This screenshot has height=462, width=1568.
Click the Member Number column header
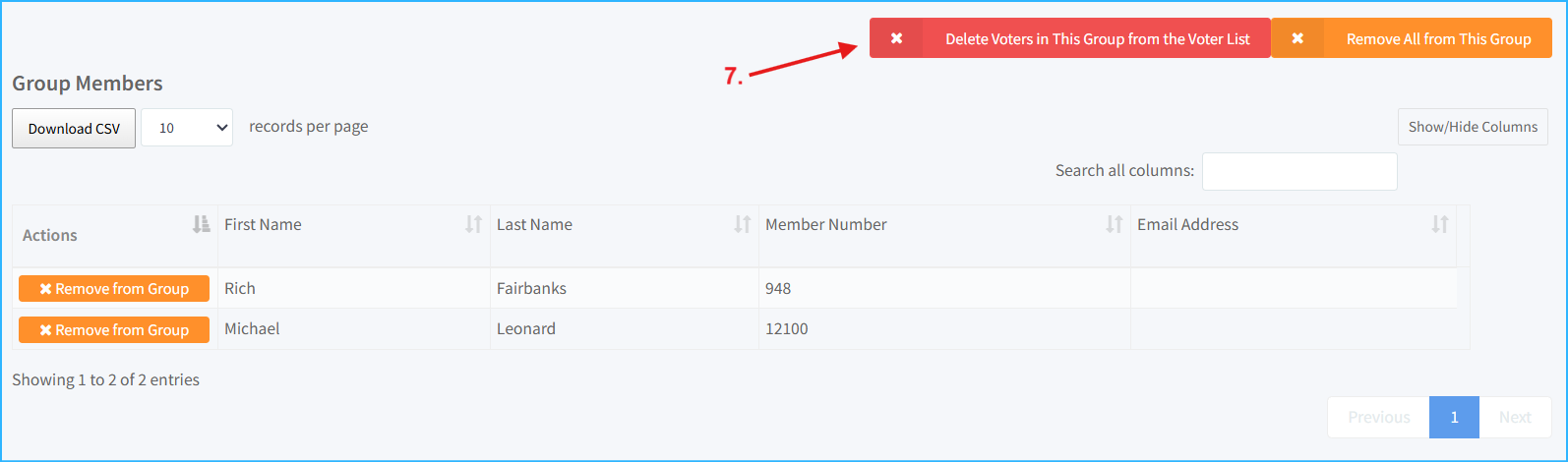pos(826,224)
